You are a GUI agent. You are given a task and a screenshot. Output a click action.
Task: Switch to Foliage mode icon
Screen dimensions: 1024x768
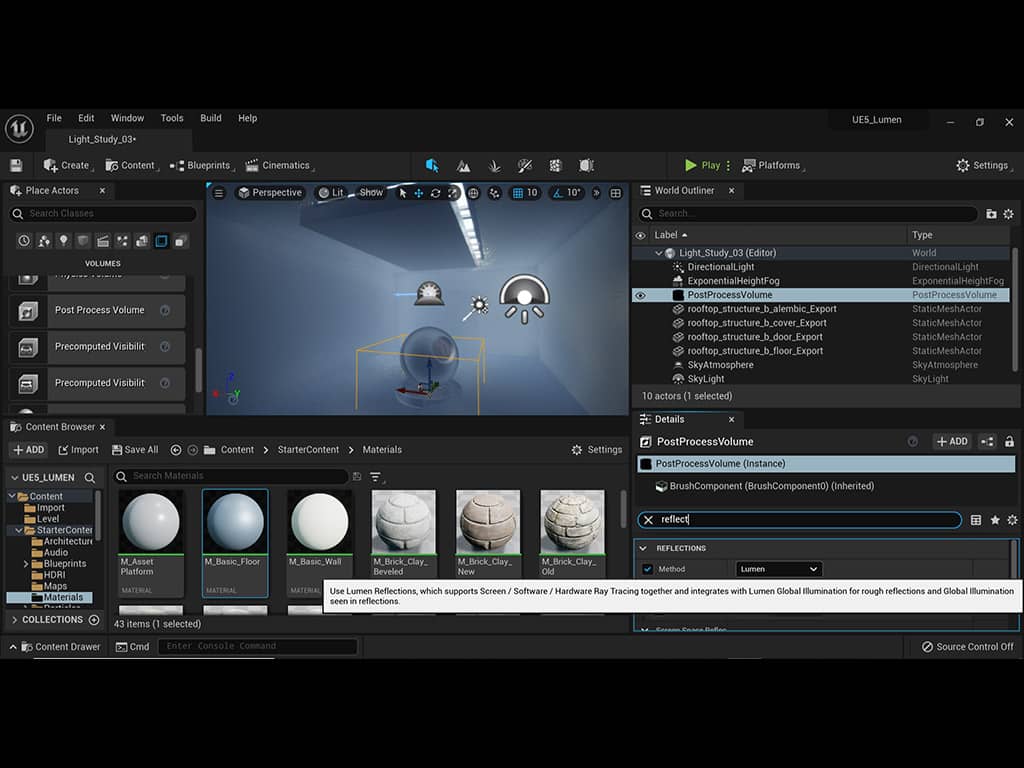494,165
